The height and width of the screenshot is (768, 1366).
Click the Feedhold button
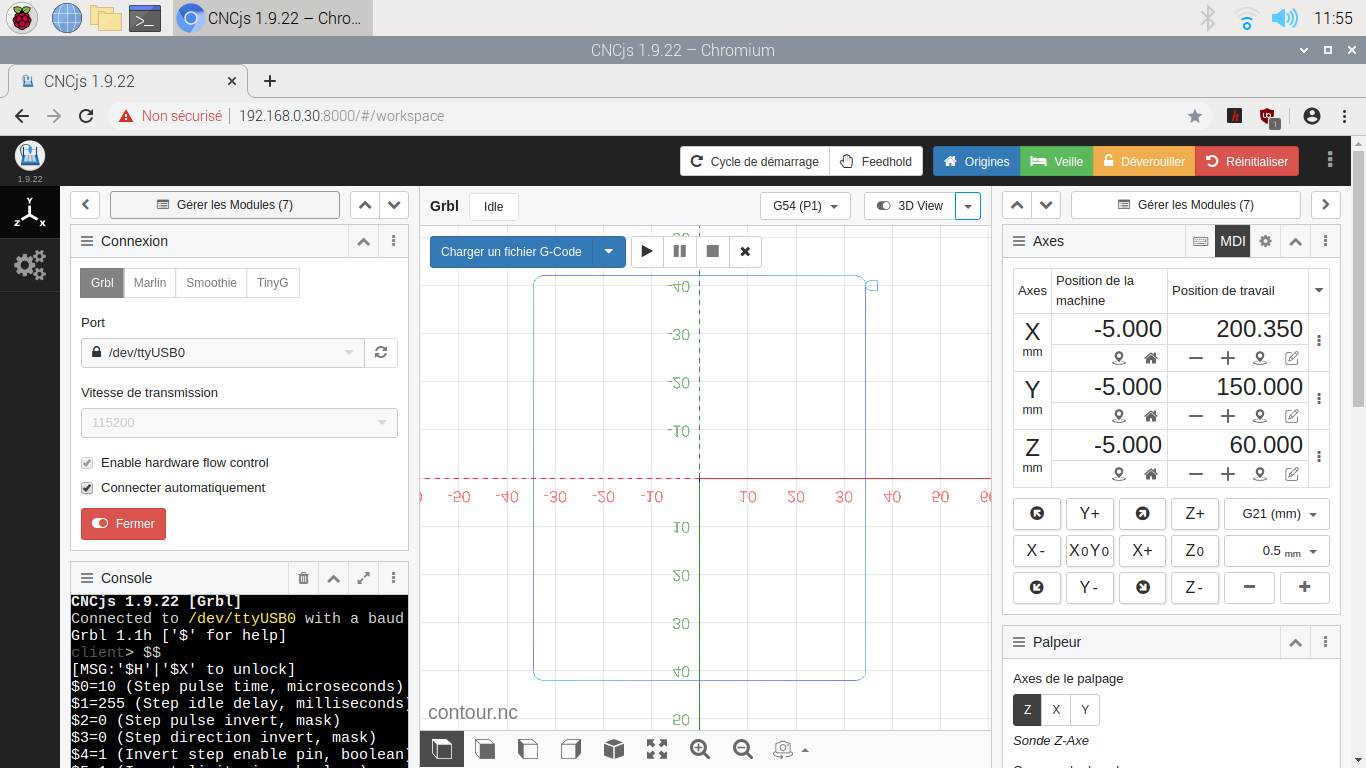click(876, 161)
